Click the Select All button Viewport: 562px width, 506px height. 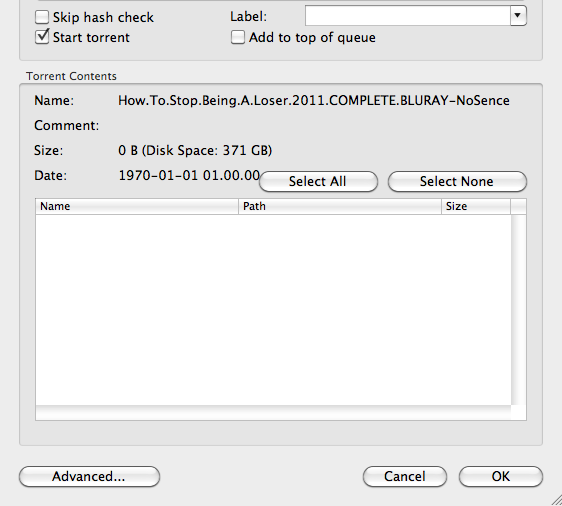[x=318, y=181]
